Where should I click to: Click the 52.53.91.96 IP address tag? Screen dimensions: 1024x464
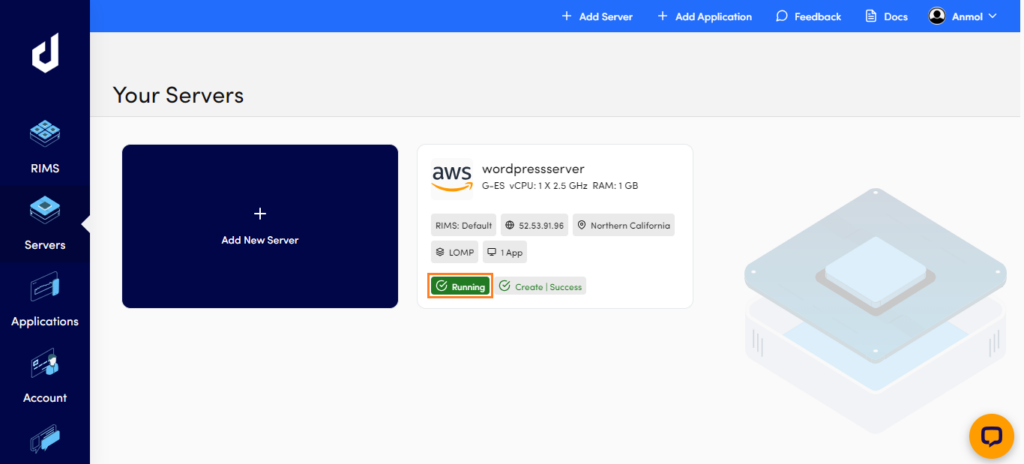[x=535, y=225]
